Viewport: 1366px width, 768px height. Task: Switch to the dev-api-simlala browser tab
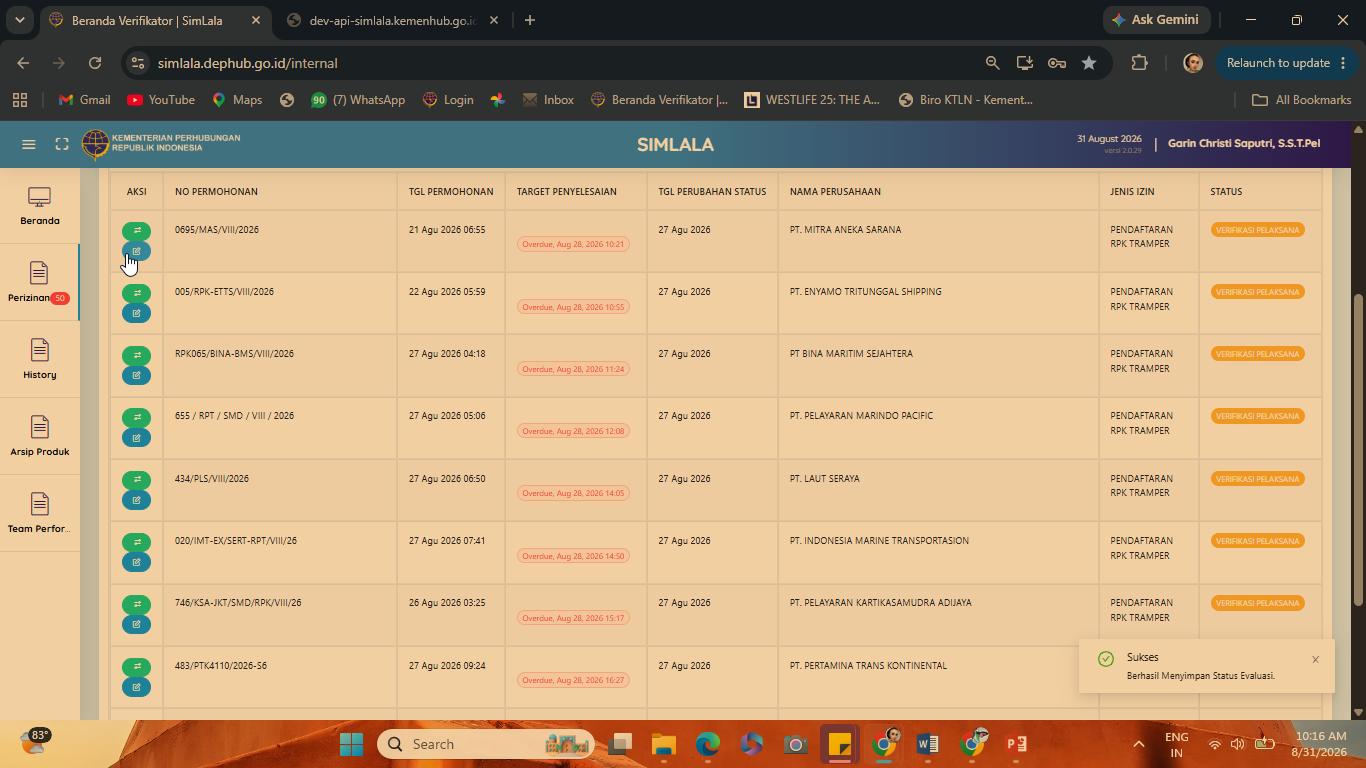point(392,20)
